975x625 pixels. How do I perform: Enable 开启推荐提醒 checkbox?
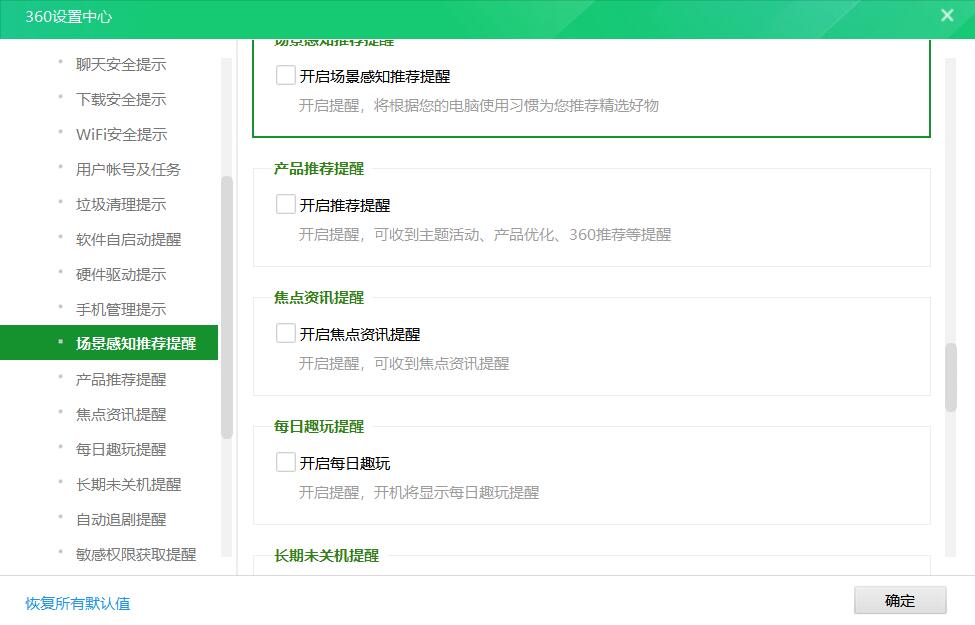285,204
